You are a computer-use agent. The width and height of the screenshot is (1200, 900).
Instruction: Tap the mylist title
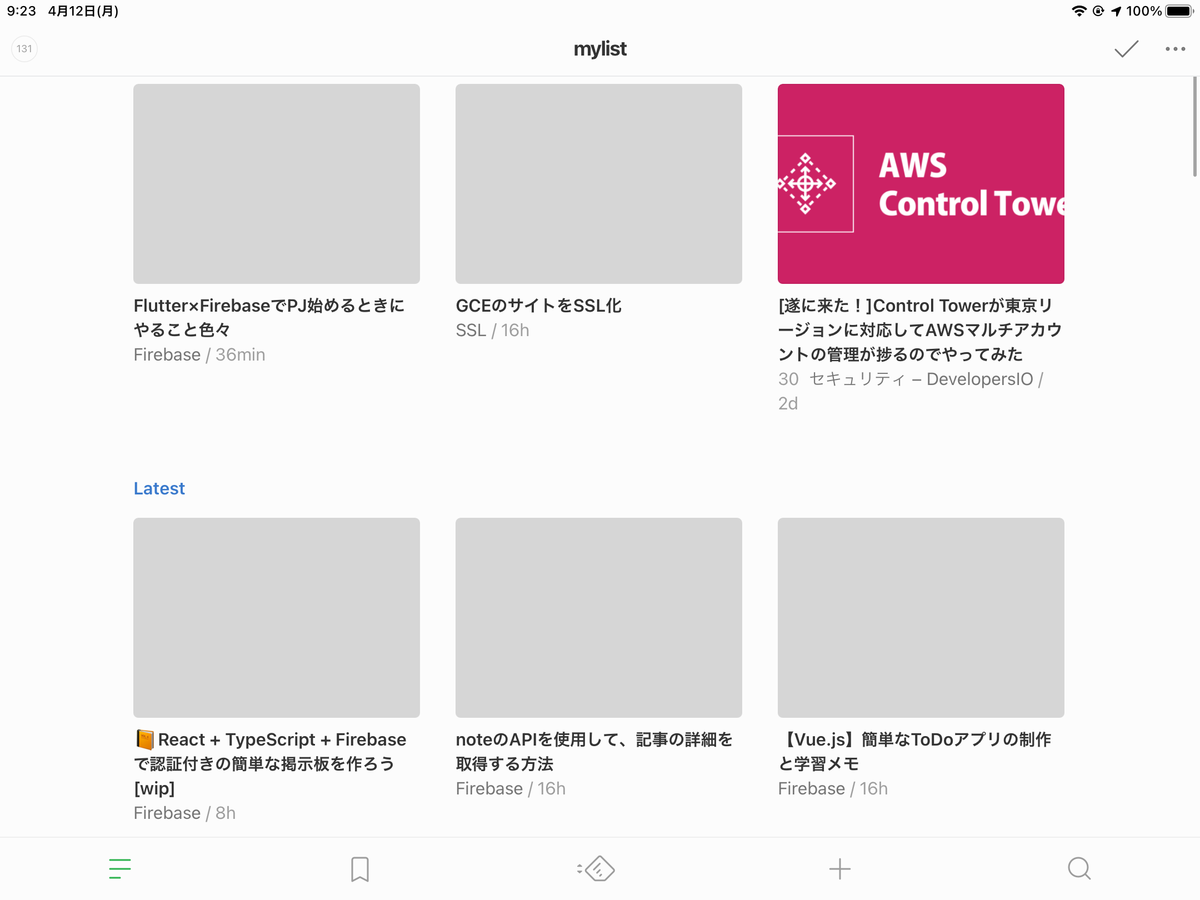click(x=600, y=49)
